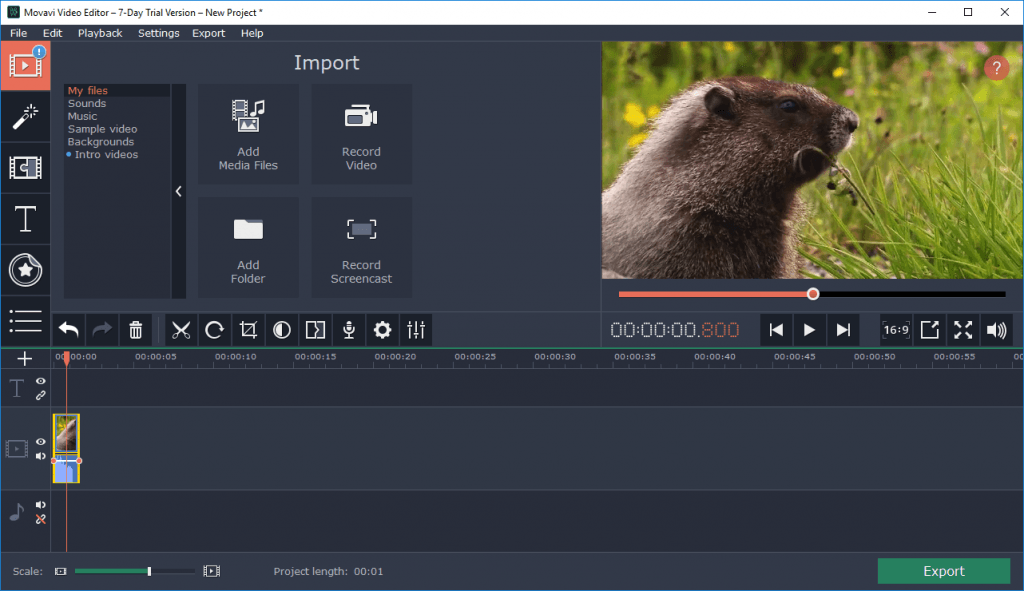Open the Filters magic wand tab

coord(25,117)
